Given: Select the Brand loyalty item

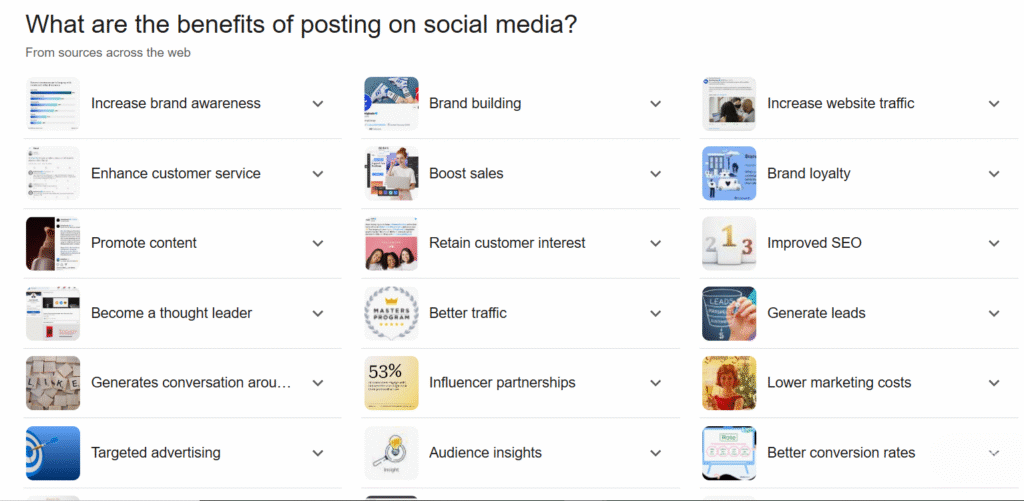Looking at the screenshot, I should (859, 174).
